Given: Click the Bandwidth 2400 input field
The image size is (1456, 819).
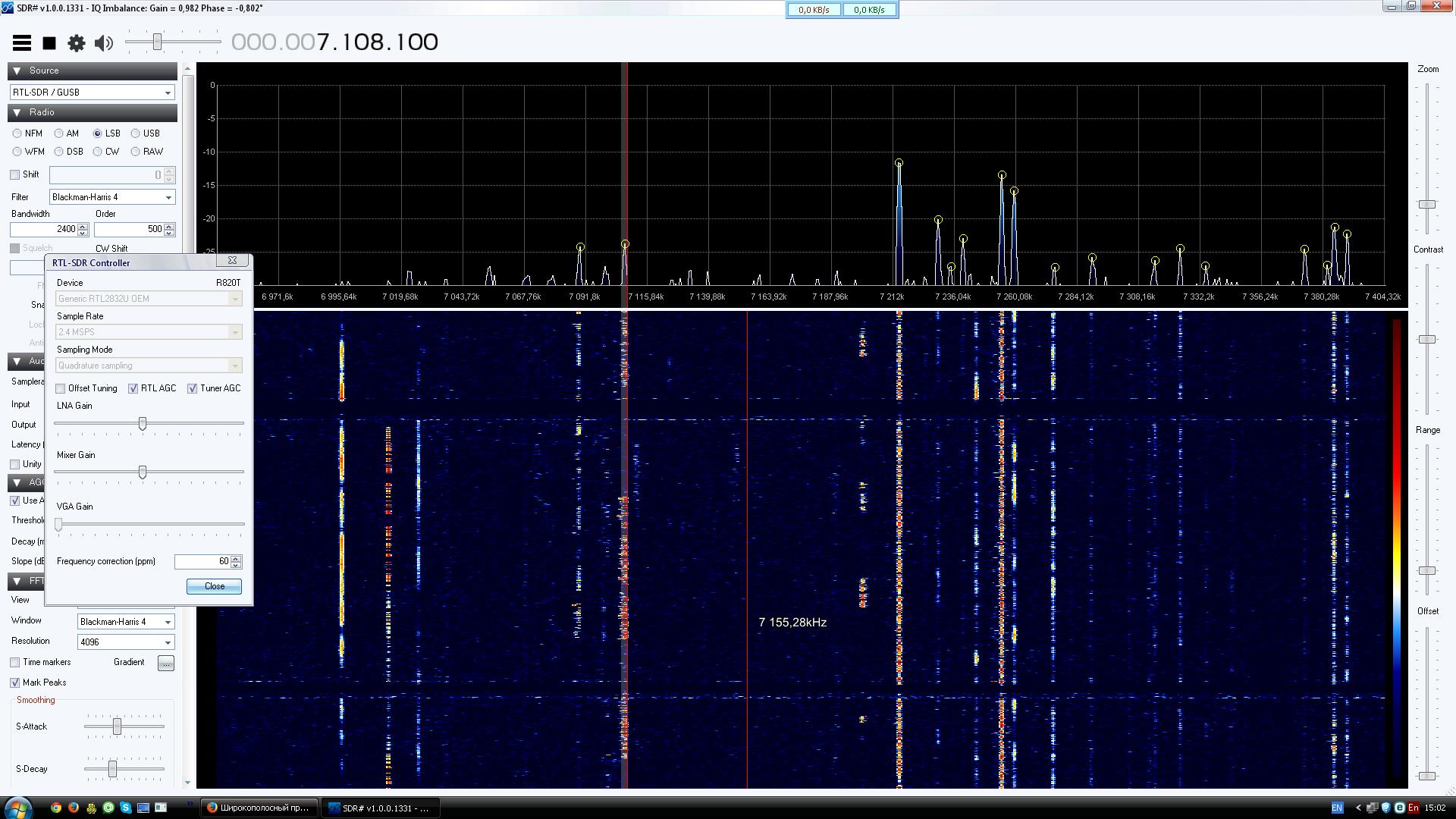Looking at the screenshot, I should point(44,229).
